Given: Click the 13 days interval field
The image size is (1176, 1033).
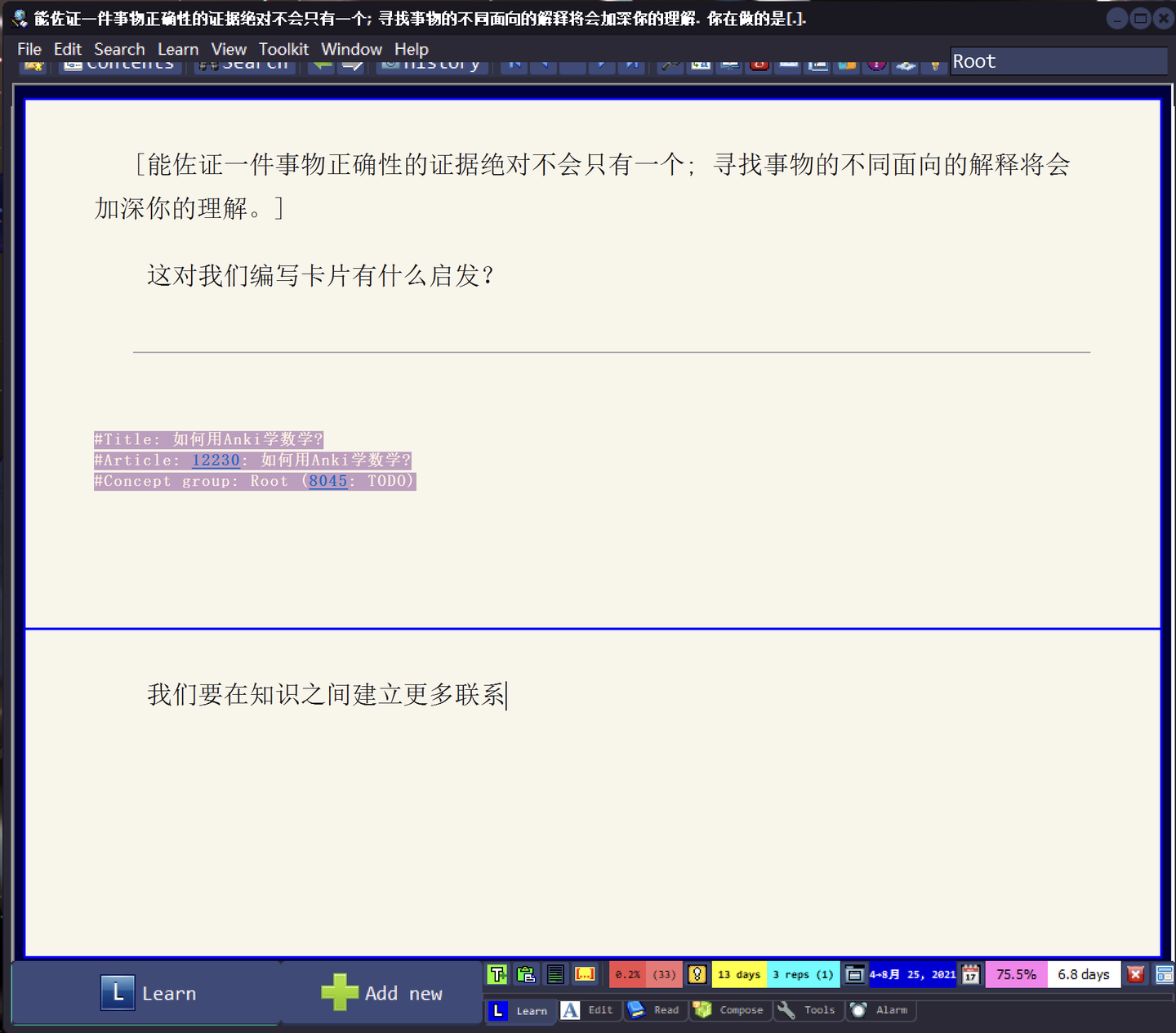Looking at the screenshot, I should (739, 974).
